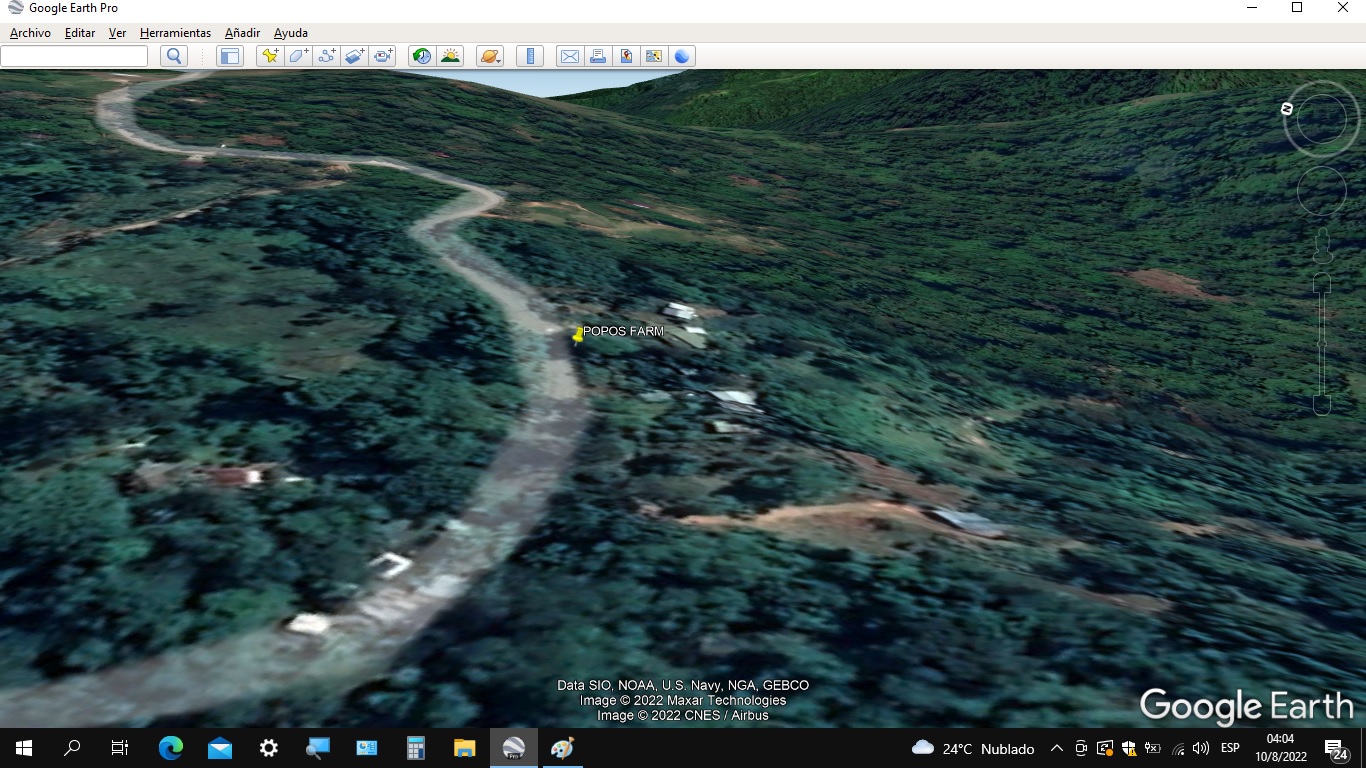
Task: Click the Print toolbar button
Action: point(598,56)
